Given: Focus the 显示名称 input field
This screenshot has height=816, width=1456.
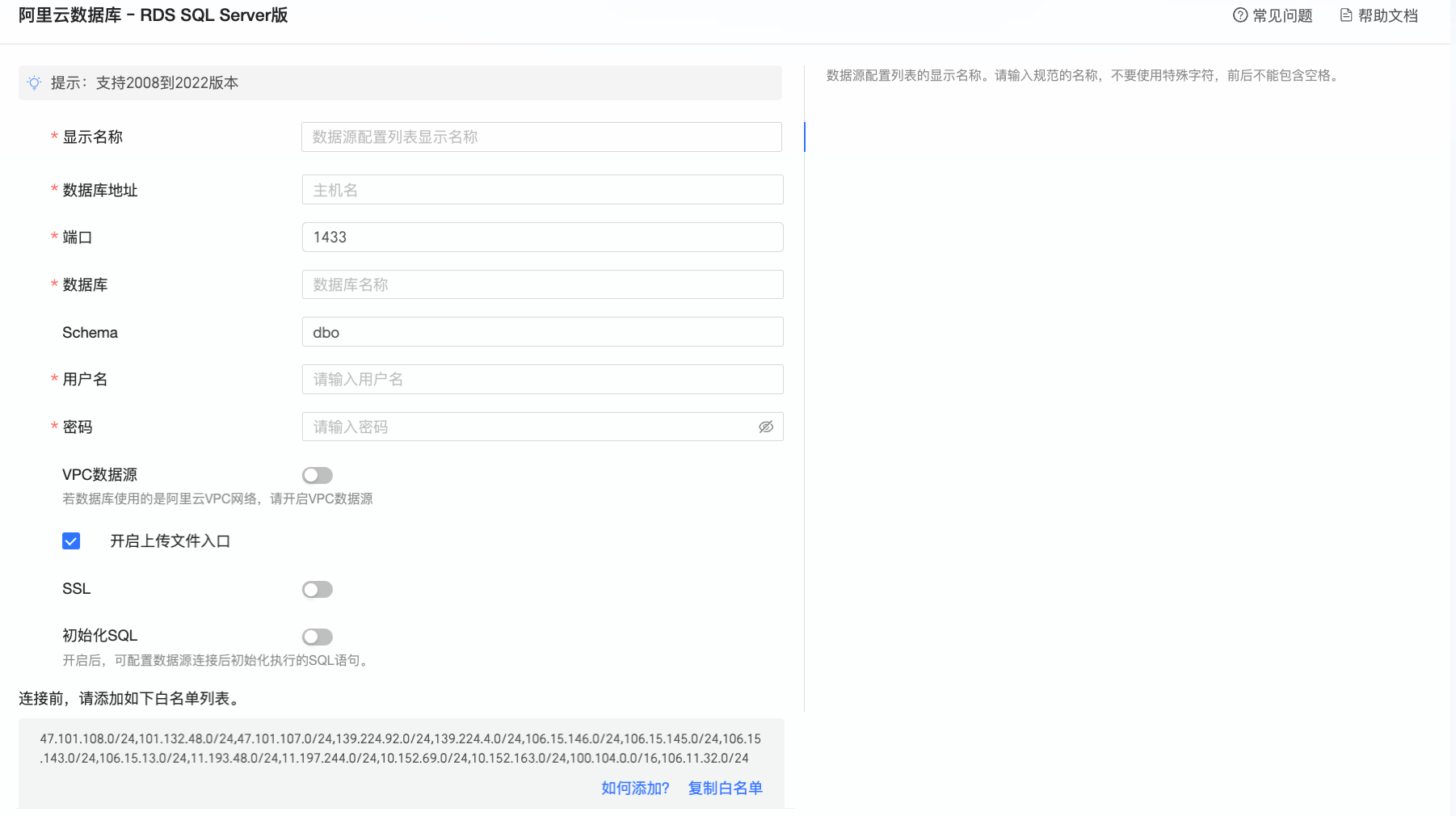Looking at the screenshot, I should pyautogui.click(x=541, y=137).
